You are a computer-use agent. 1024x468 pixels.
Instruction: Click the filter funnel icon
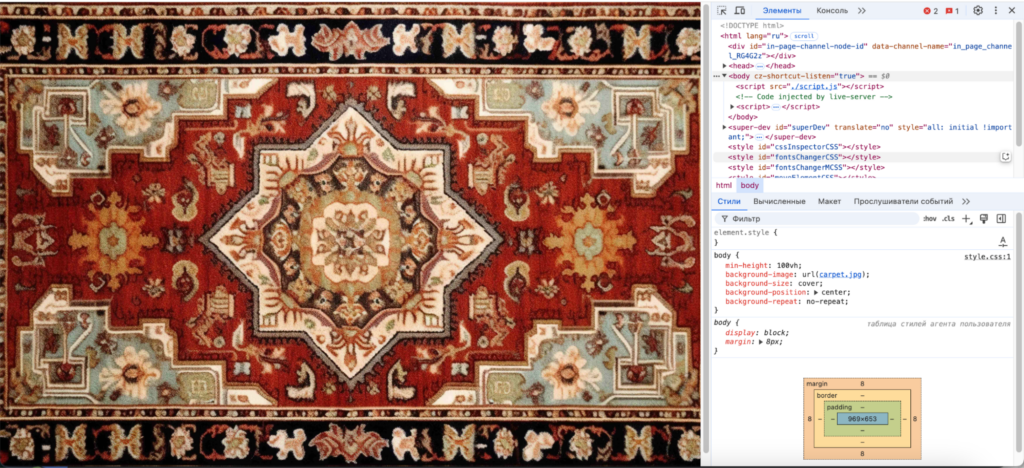724,219
